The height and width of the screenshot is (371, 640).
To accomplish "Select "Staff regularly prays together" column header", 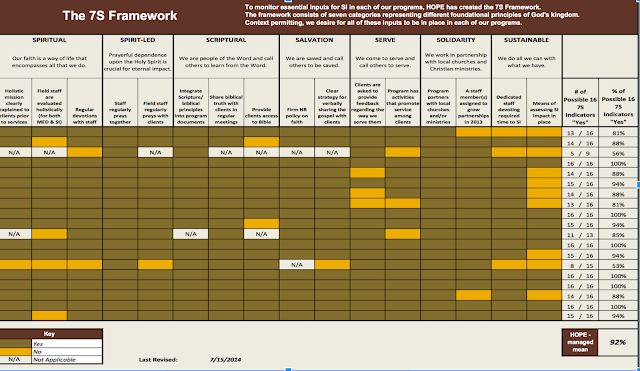I will (120, 113).
